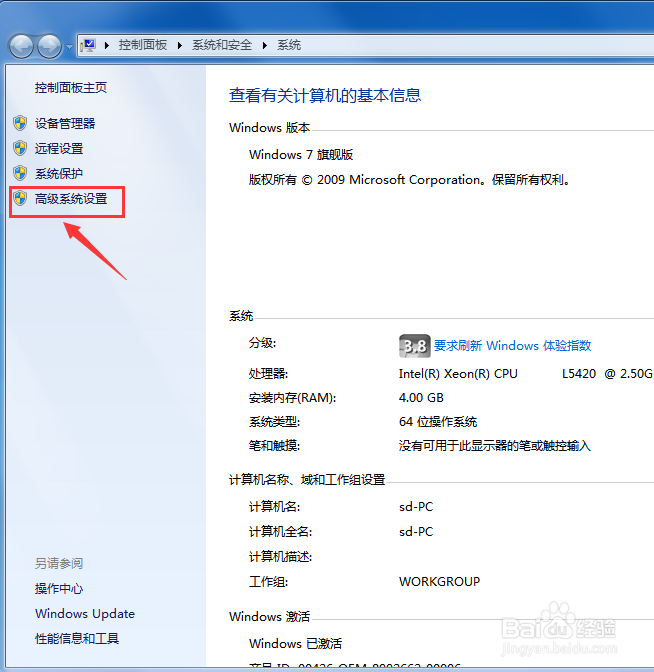Image resolution: width=654 pixels, height=672 pixels.
Task: Open the recent pages dropdown arrow
Action: click(x=69, y=46)
